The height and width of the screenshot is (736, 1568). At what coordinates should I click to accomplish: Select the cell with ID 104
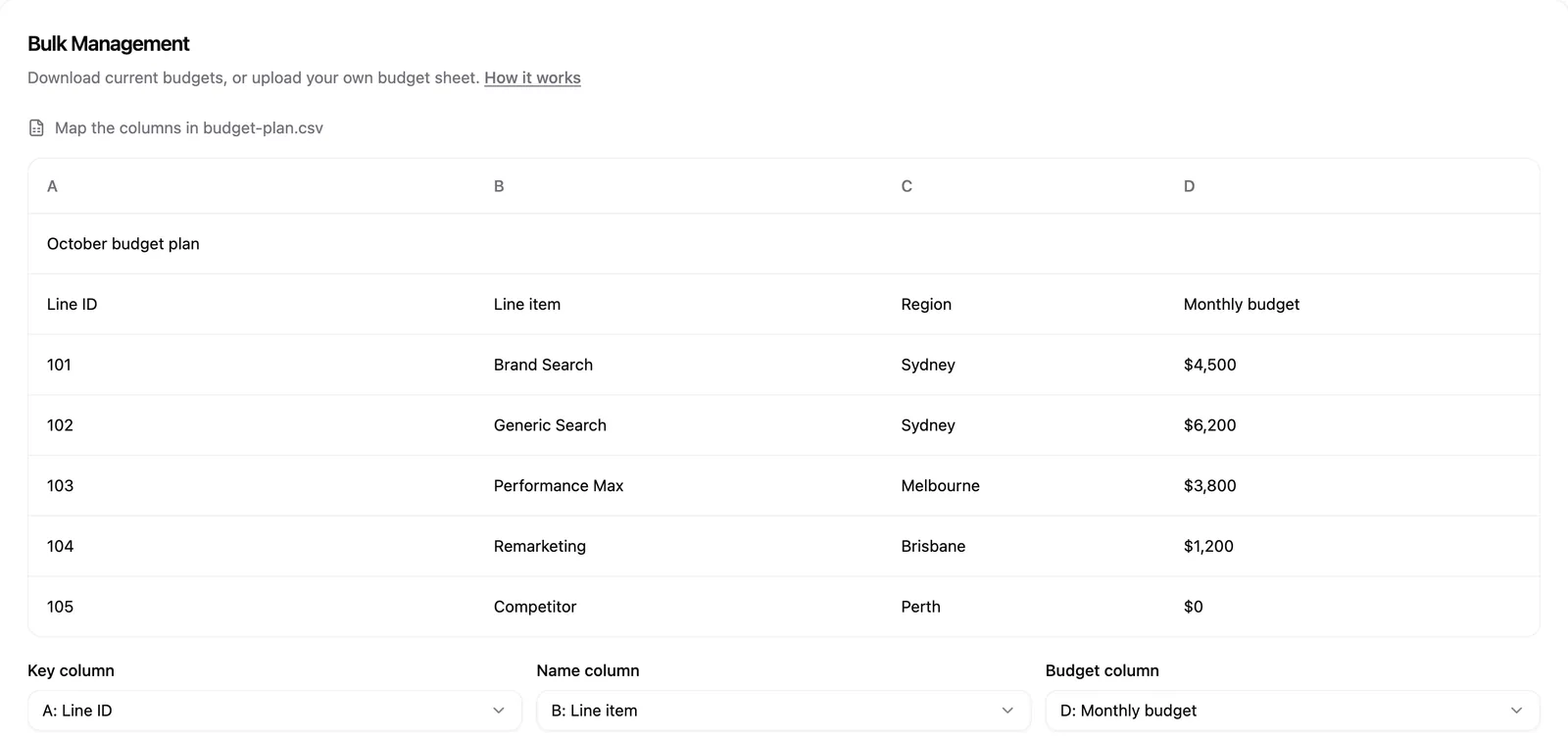252,546
